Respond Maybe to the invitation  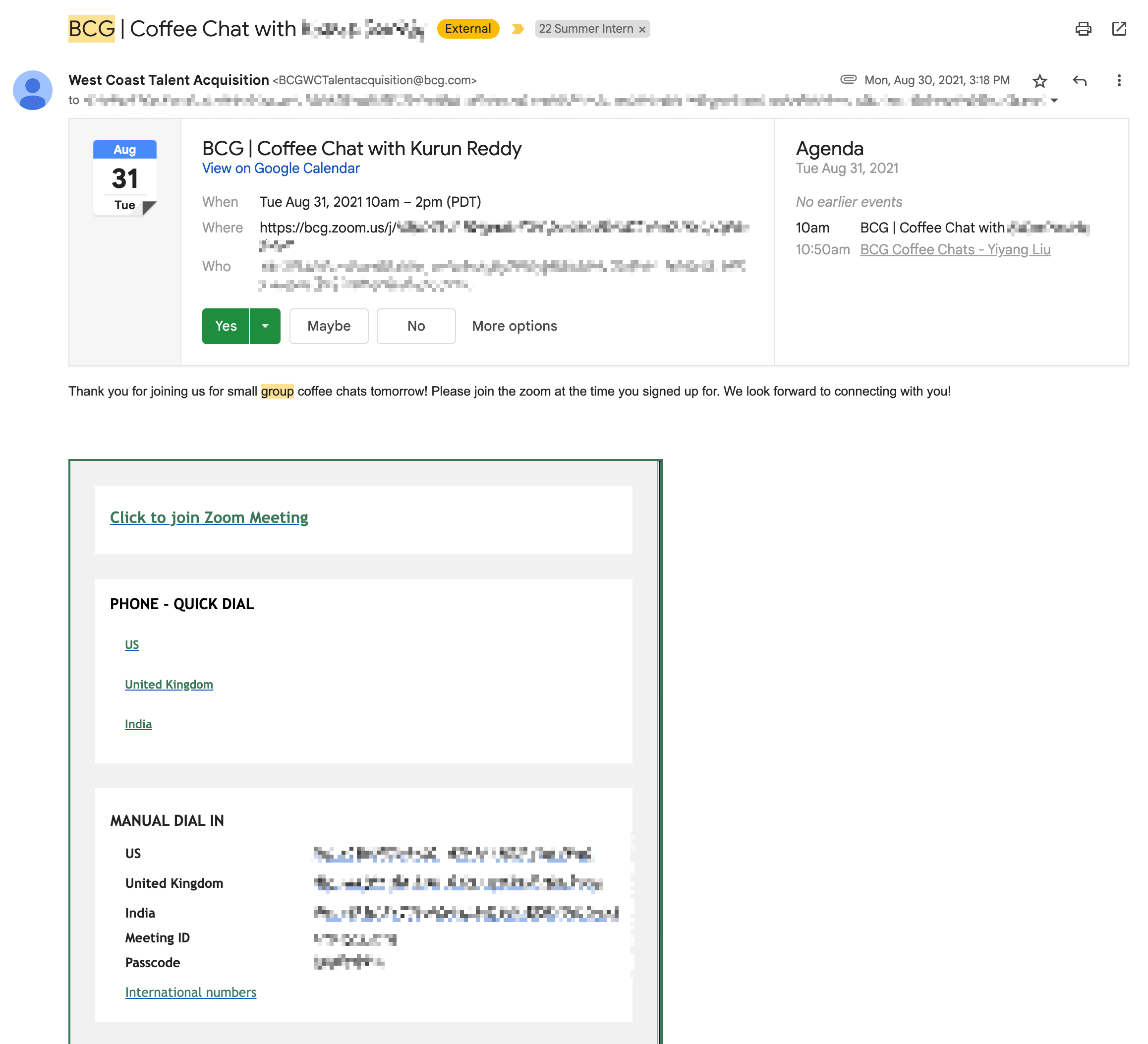coord(329,326)
